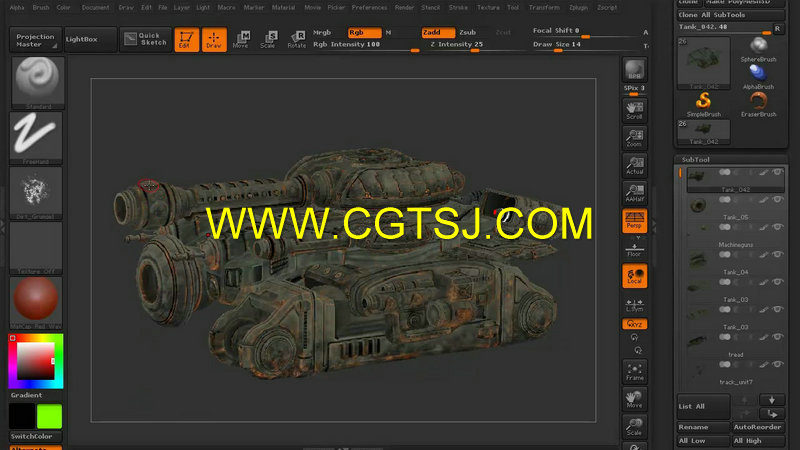Select the green main color swatch

click(x=49, y=416)
